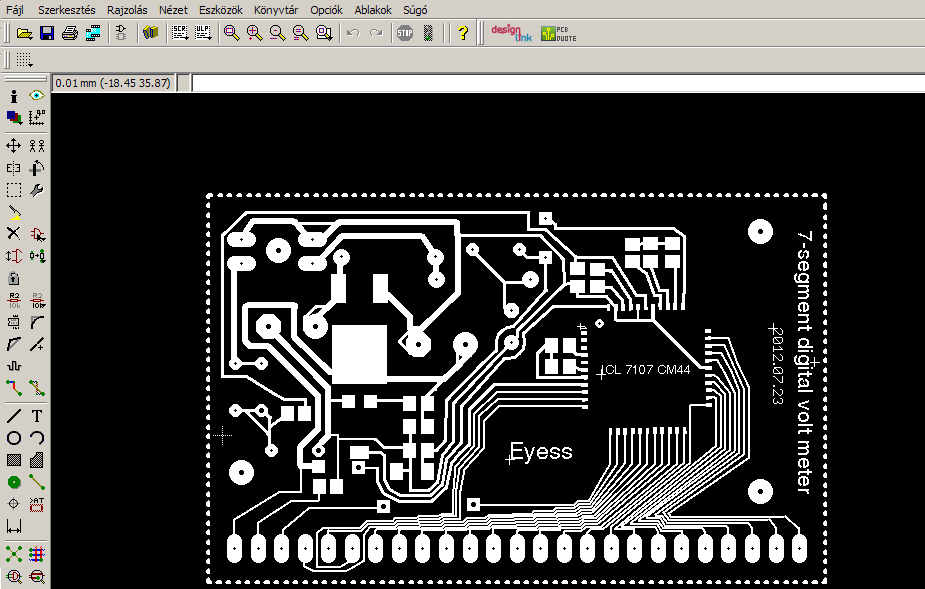This screenshot has height=589, width=925.
Task: Run a user program with ULP icon
Action: [x=203, y=33]
